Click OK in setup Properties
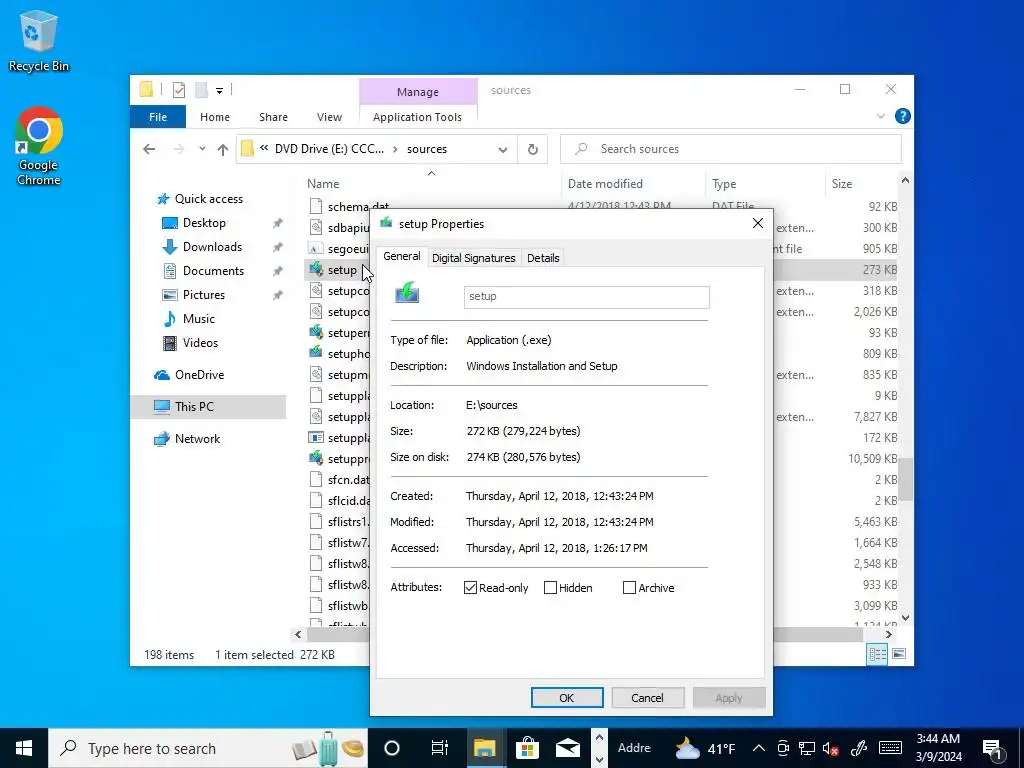The width and height of the screenshot is (1024, 768). click(x=567, y=697)
